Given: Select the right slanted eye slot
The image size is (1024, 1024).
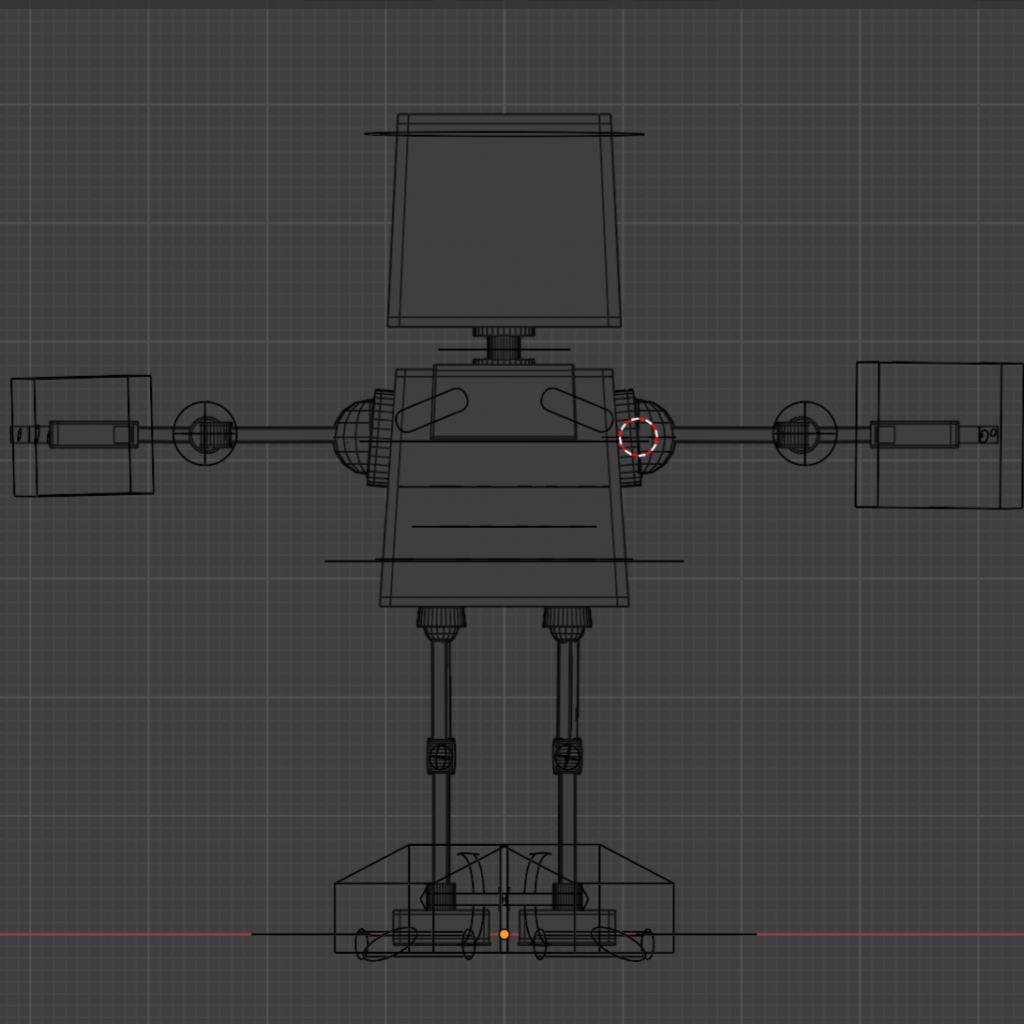Looking at the screenshot, I should pyautogui.click(x=577, y=410).
